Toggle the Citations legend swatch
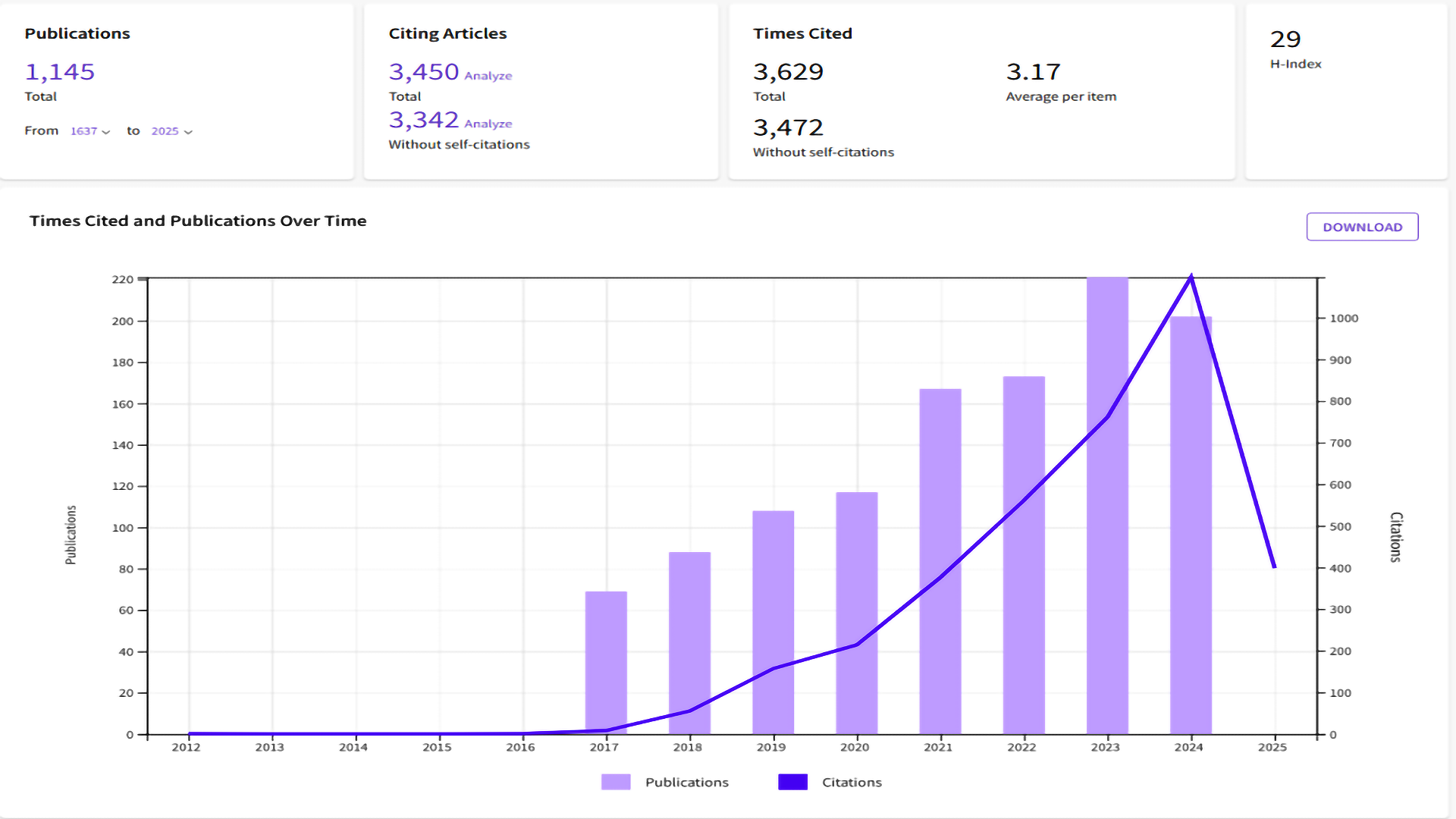Screen dimensions: 1456x819 tap(792, 782)
